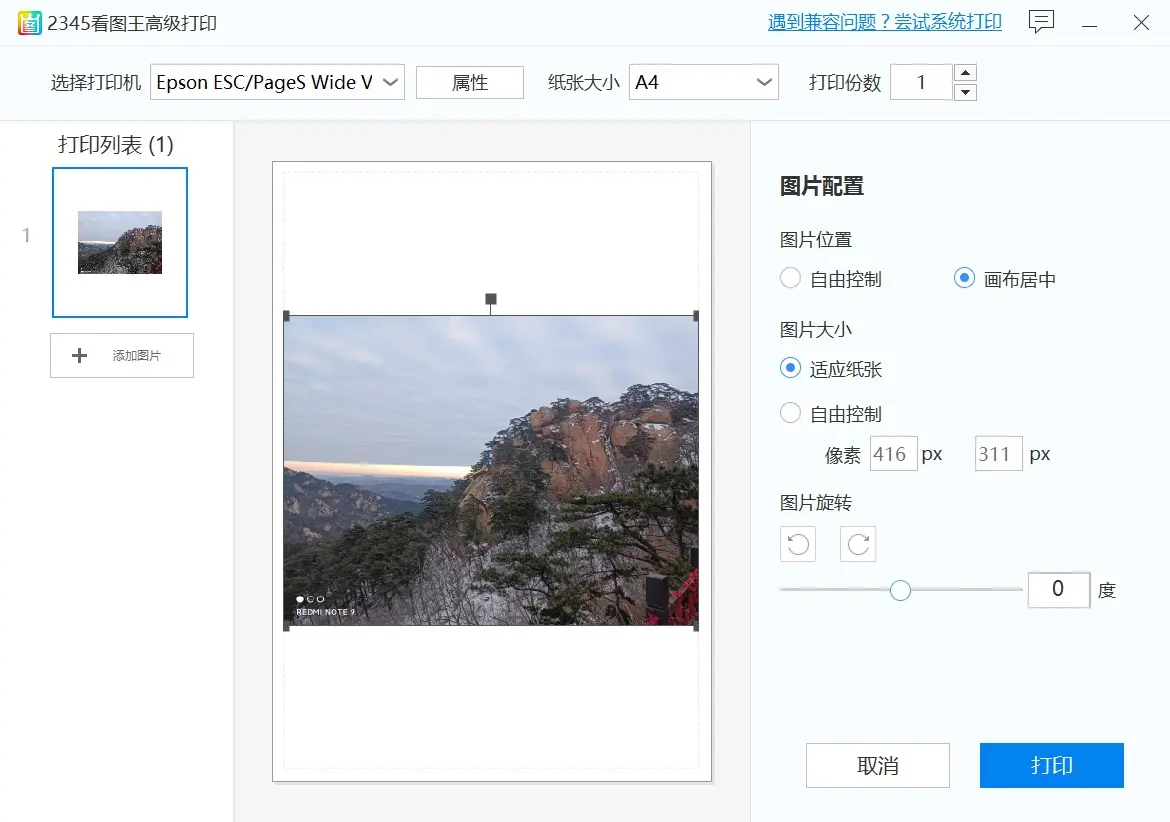
Task: Open the feedback chat bubble icon
Action: pyautogui.click(x=1041, y=22)
